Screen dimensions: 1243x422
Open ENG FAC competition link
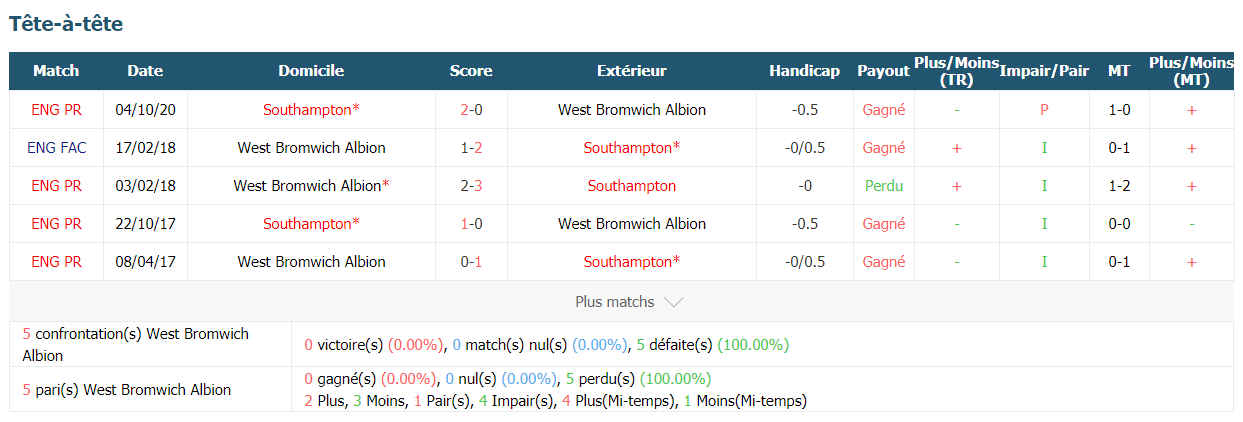pos(57,148)
